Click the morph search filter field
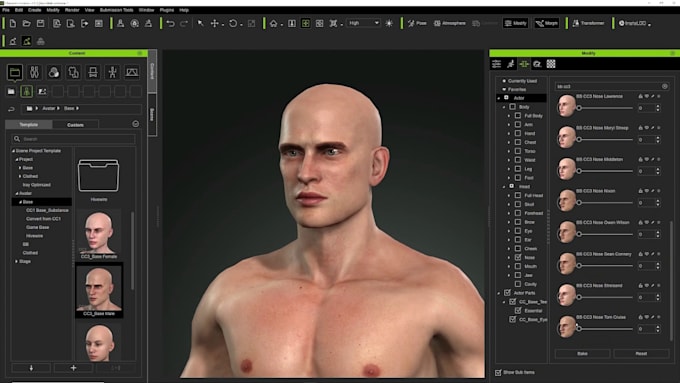 (x=612, y=86)
